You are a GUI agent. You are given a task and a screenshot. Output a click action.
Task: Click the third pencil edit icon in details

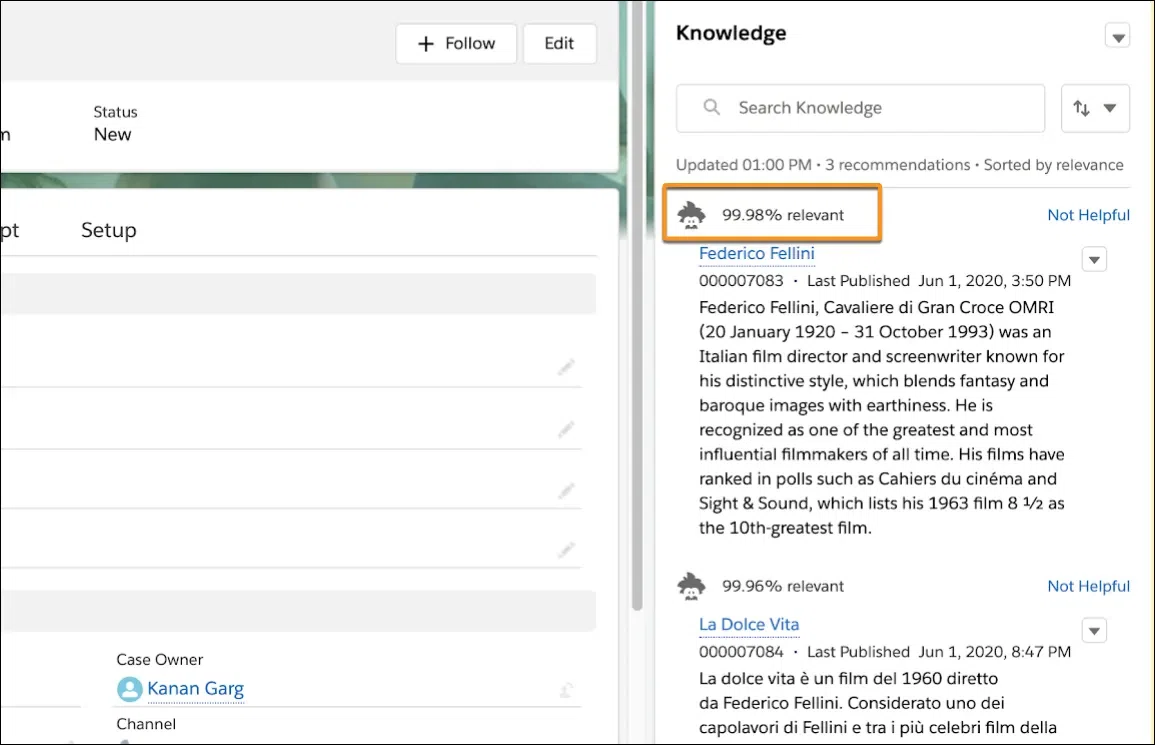[x=566, y=490]
